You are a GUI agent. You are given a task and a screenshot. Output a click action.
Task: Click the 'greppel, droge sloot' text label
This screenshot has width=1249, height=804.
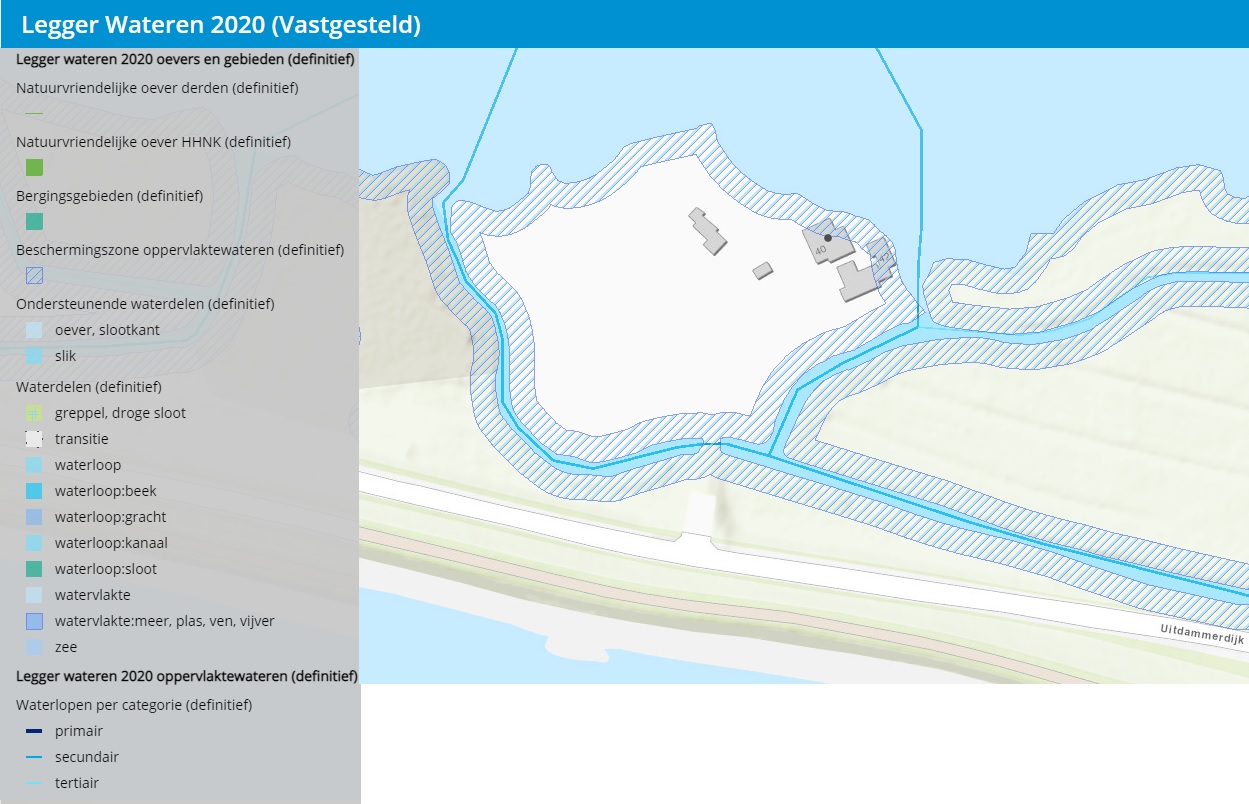pos(120,413)
